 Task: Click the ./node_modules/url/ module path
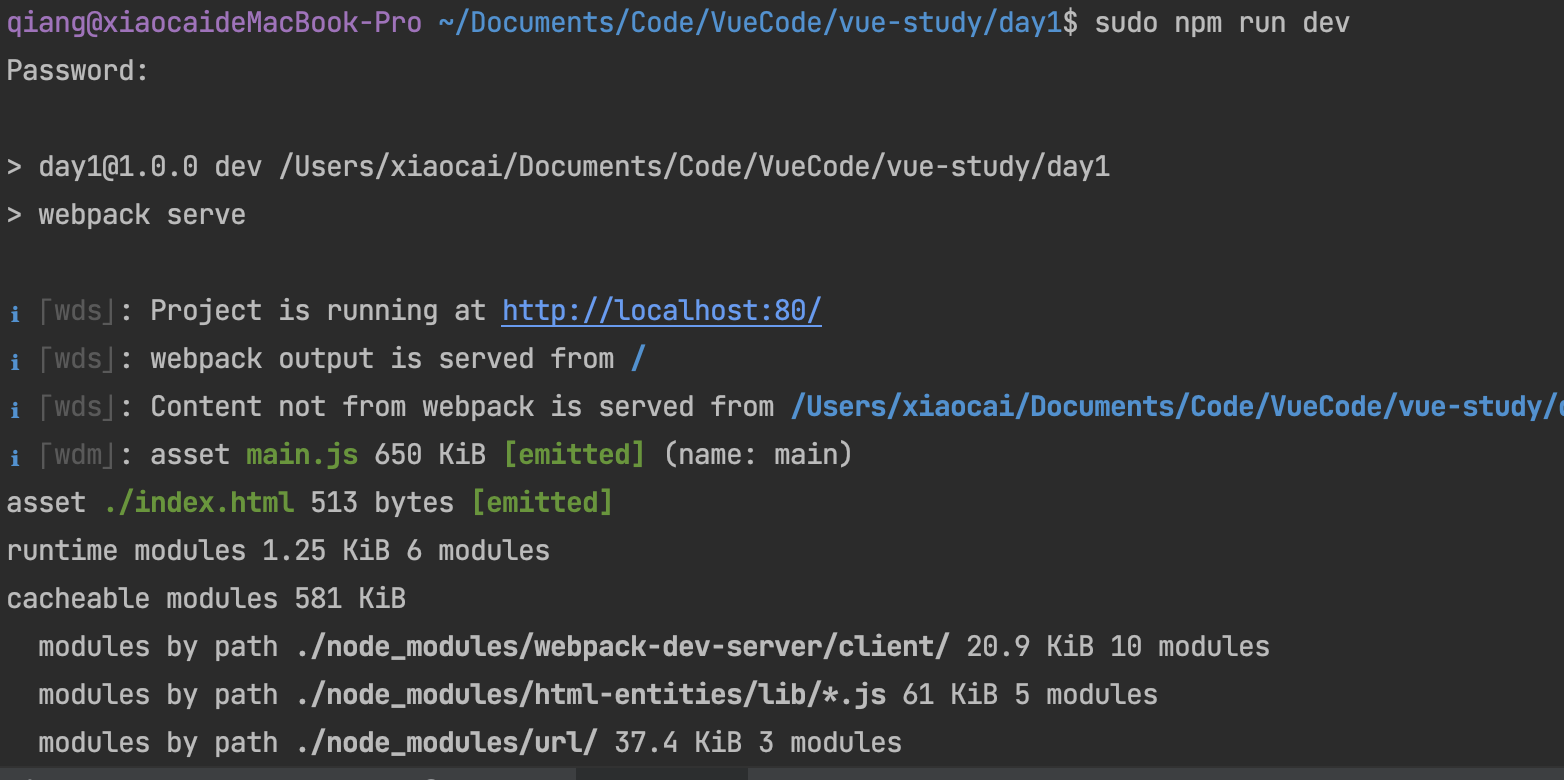click(446, 743)
